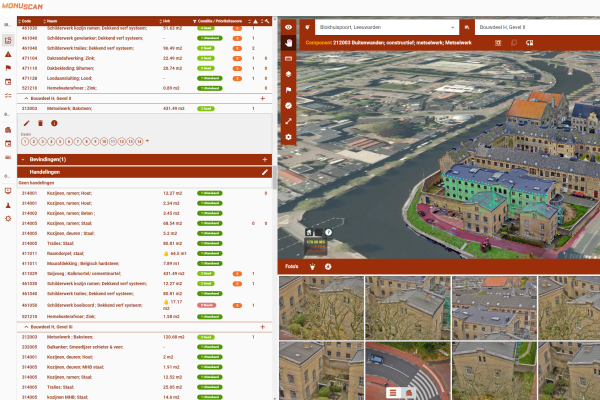Edit Handelingen with pencil icon
This screenshot has width=600, height=400.
[x=264, y=172]
